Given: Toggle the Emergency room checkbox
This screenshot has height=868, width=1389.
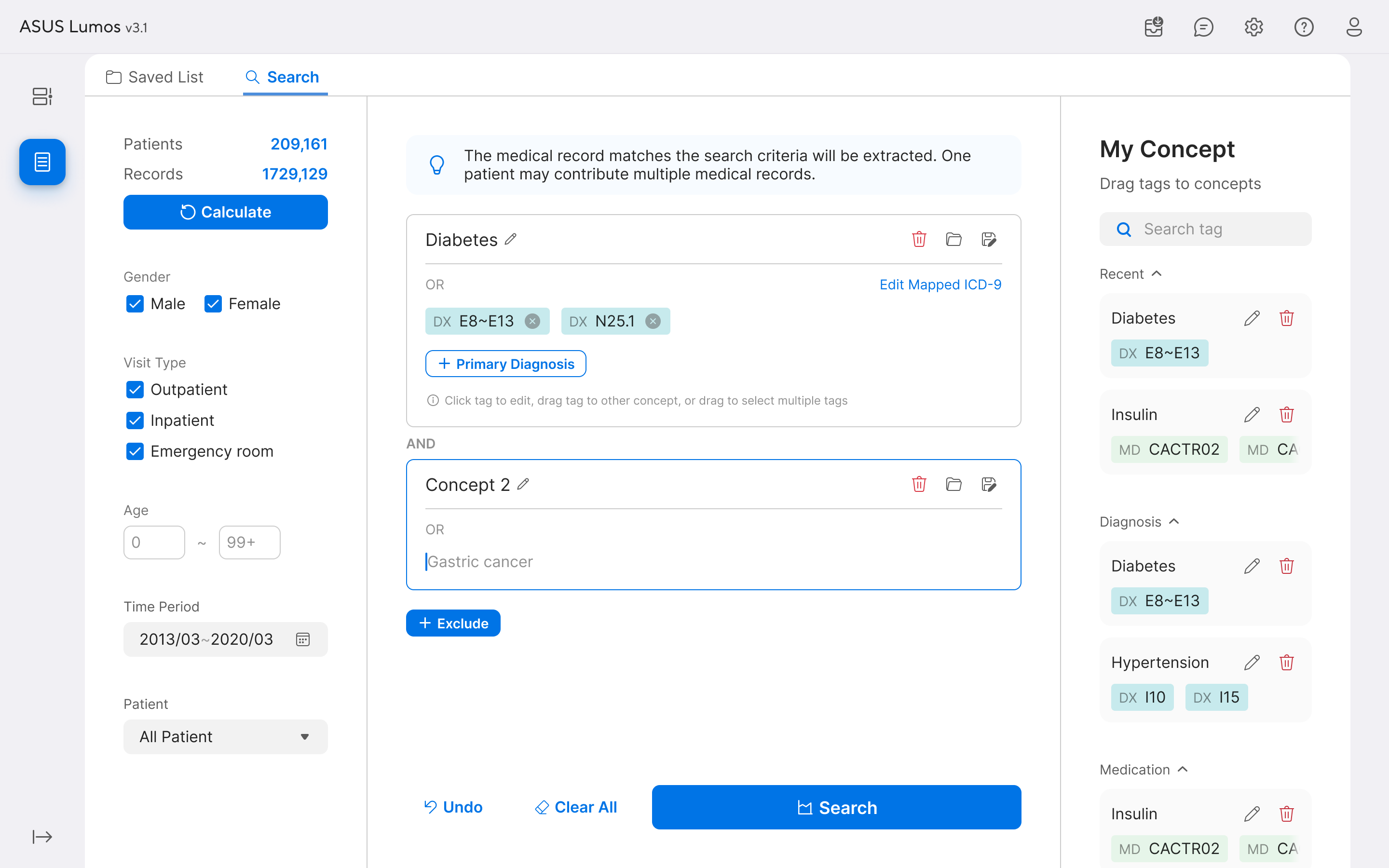Looking at the screenshot, I should [135, 451].
